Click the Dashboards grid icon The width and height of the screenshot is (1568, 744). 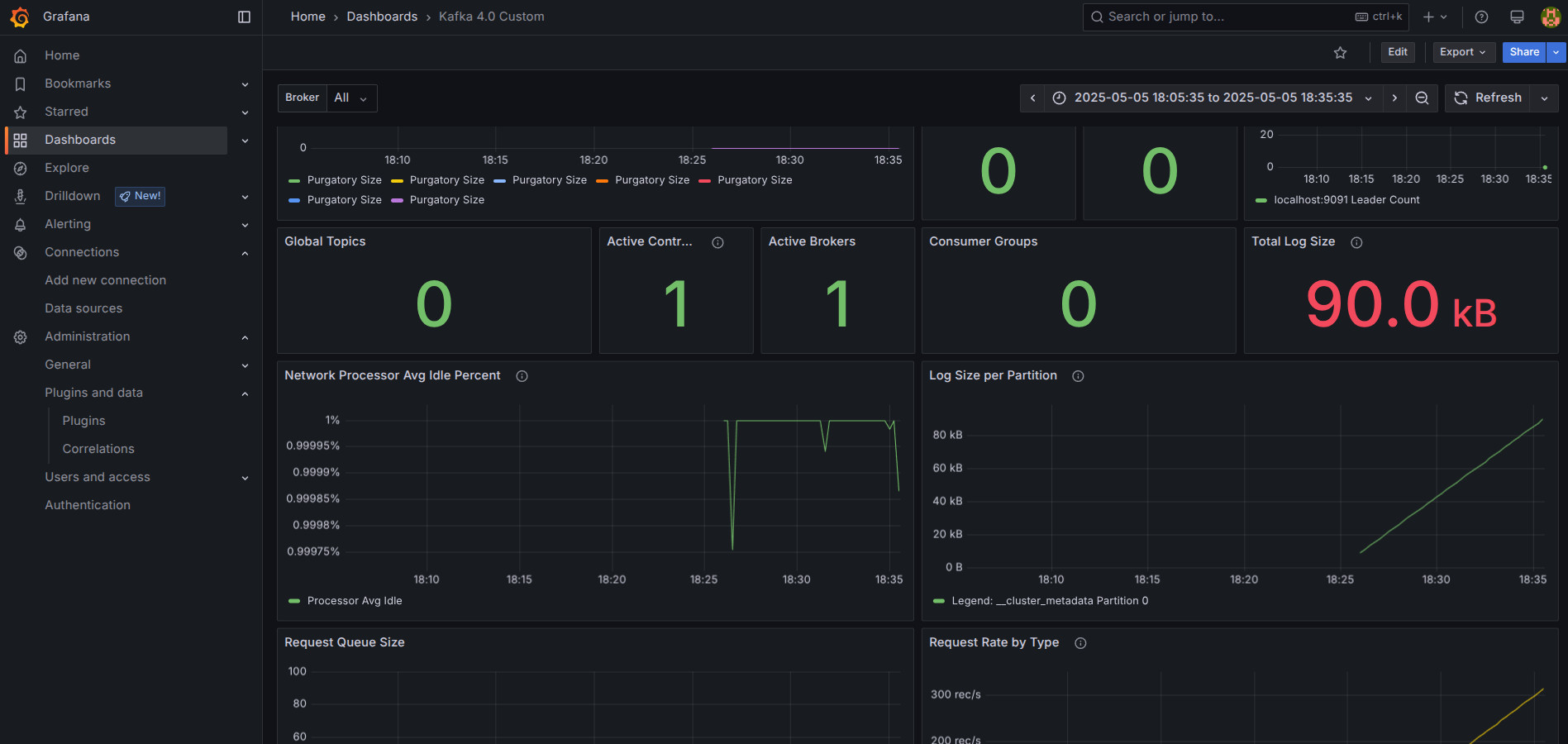pos(21,140)
